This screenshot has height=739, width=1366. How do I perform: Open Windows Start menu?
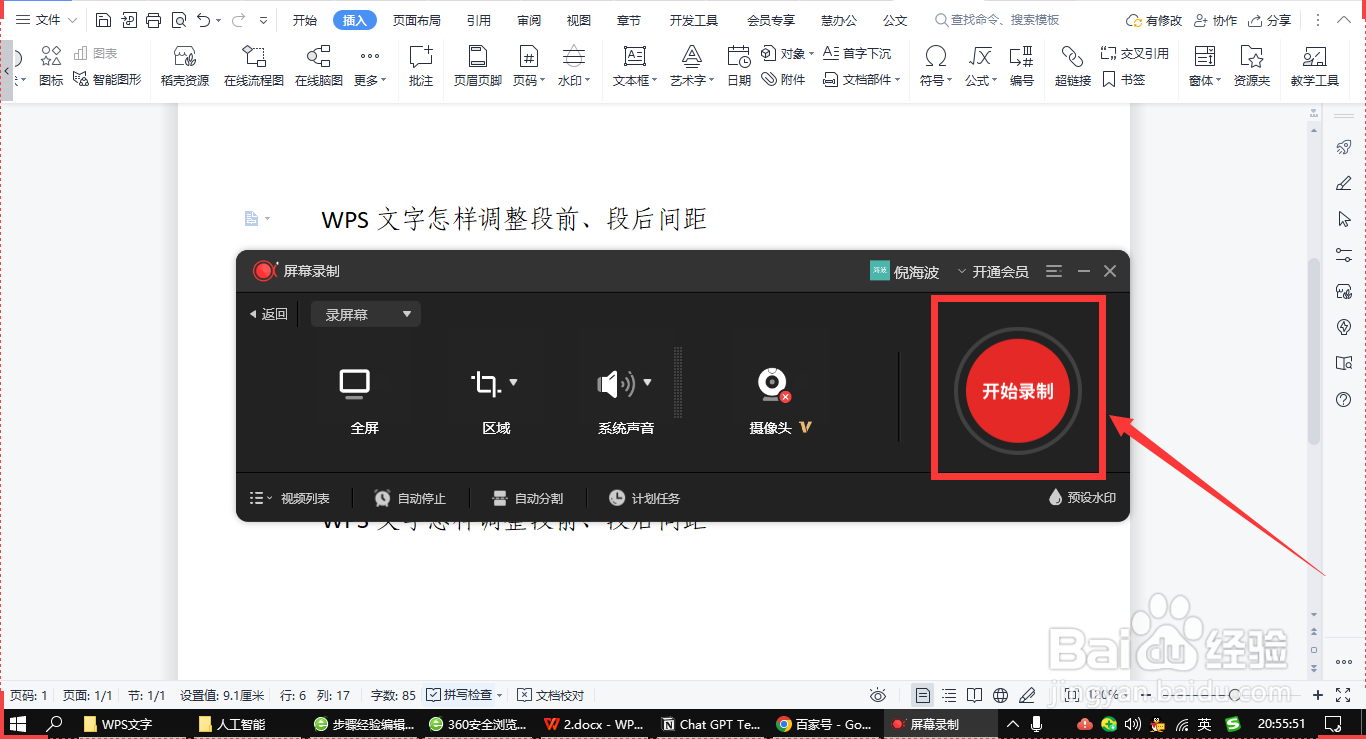pyautogui.click(x=17, y=724)
